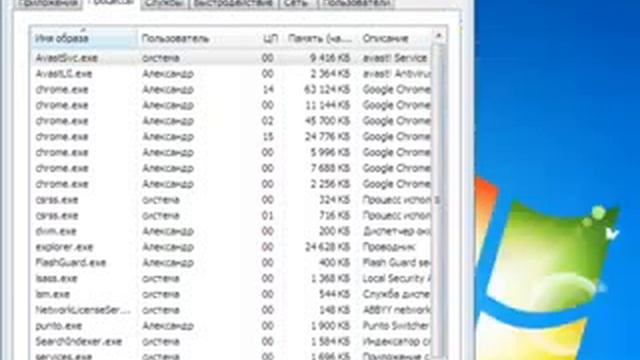Select the explorer.exe process row

[x=231, y=247]
